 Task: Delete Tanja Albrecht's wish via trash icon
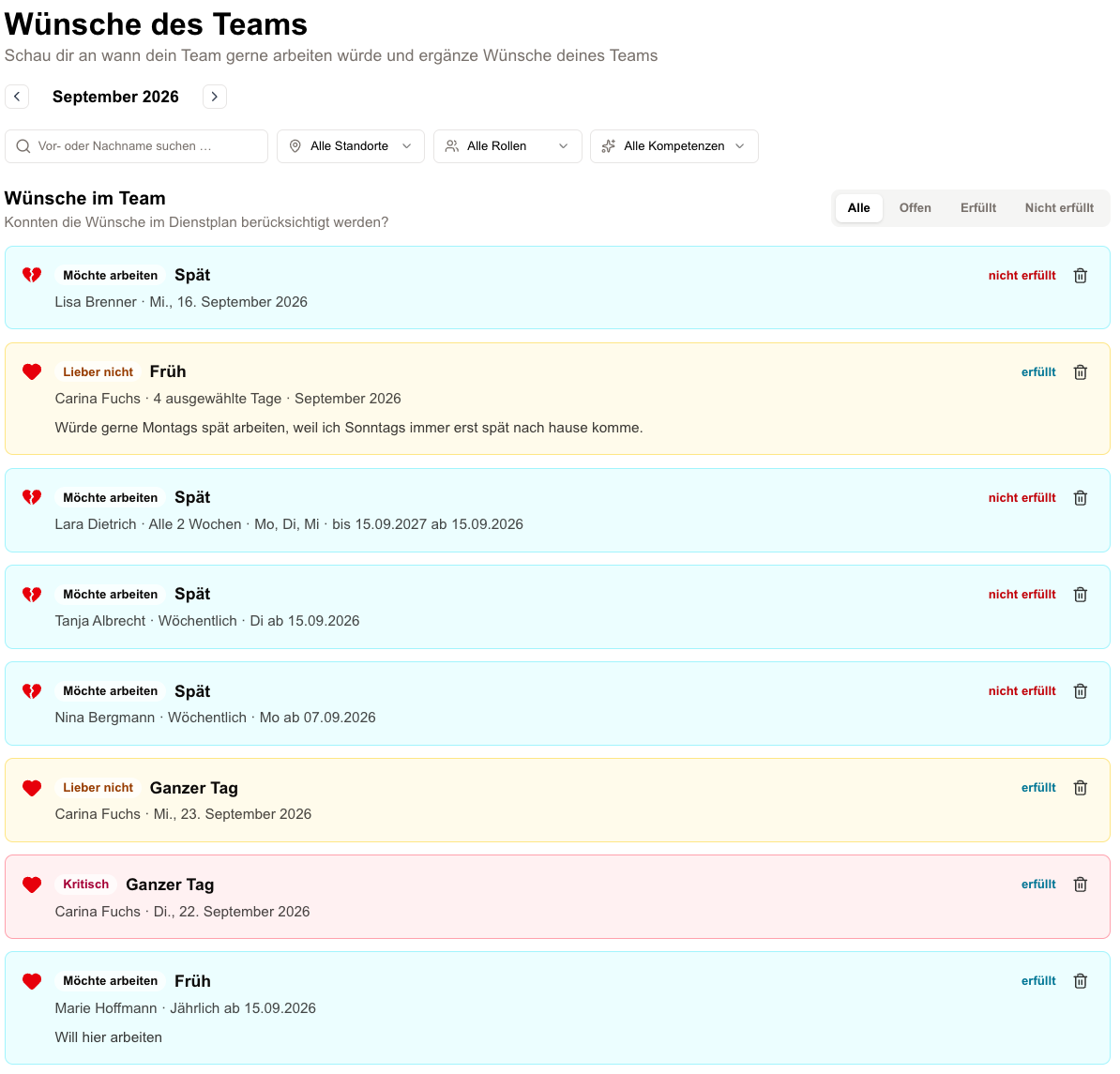coord(1080,594)
